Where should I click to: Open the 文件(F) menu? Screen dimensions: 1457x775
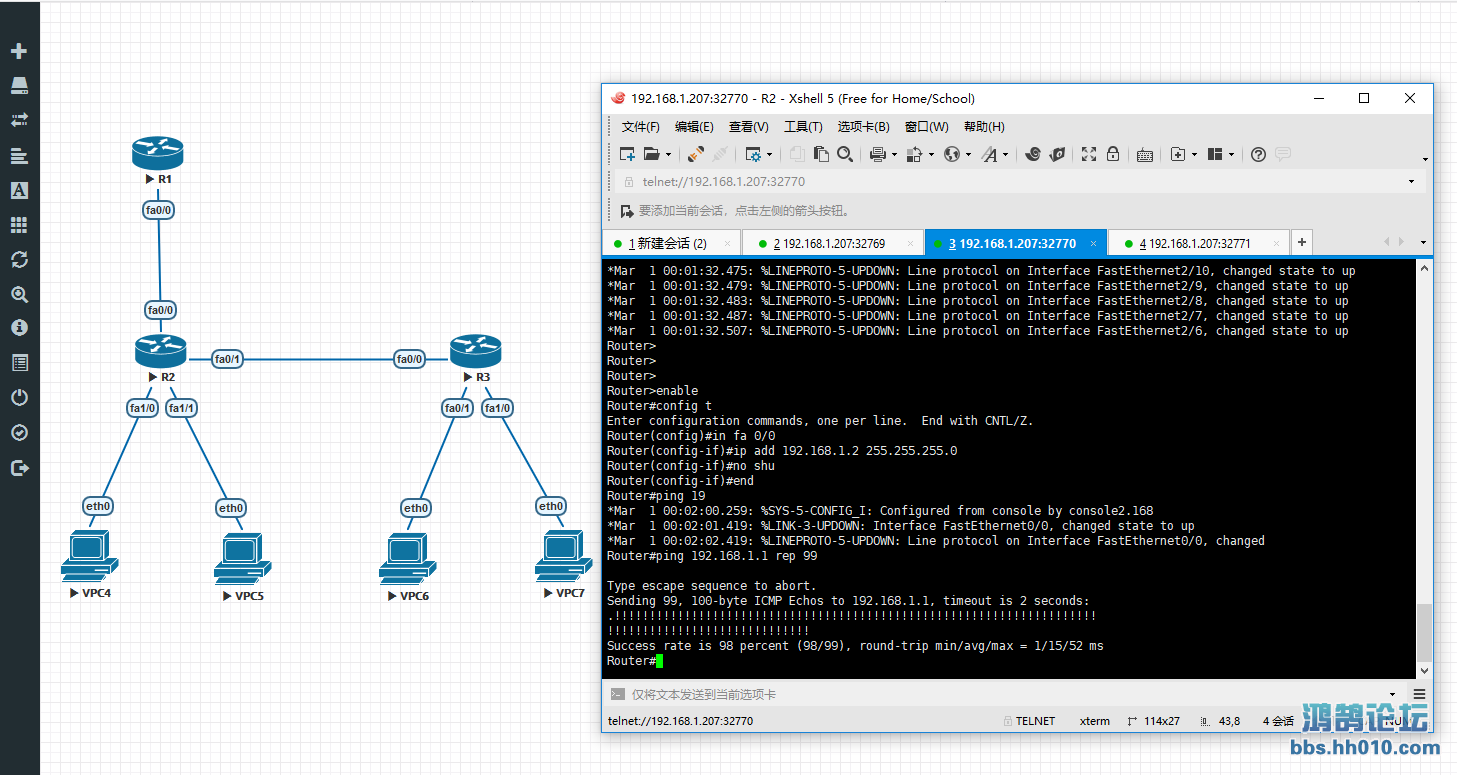point(641,127)
